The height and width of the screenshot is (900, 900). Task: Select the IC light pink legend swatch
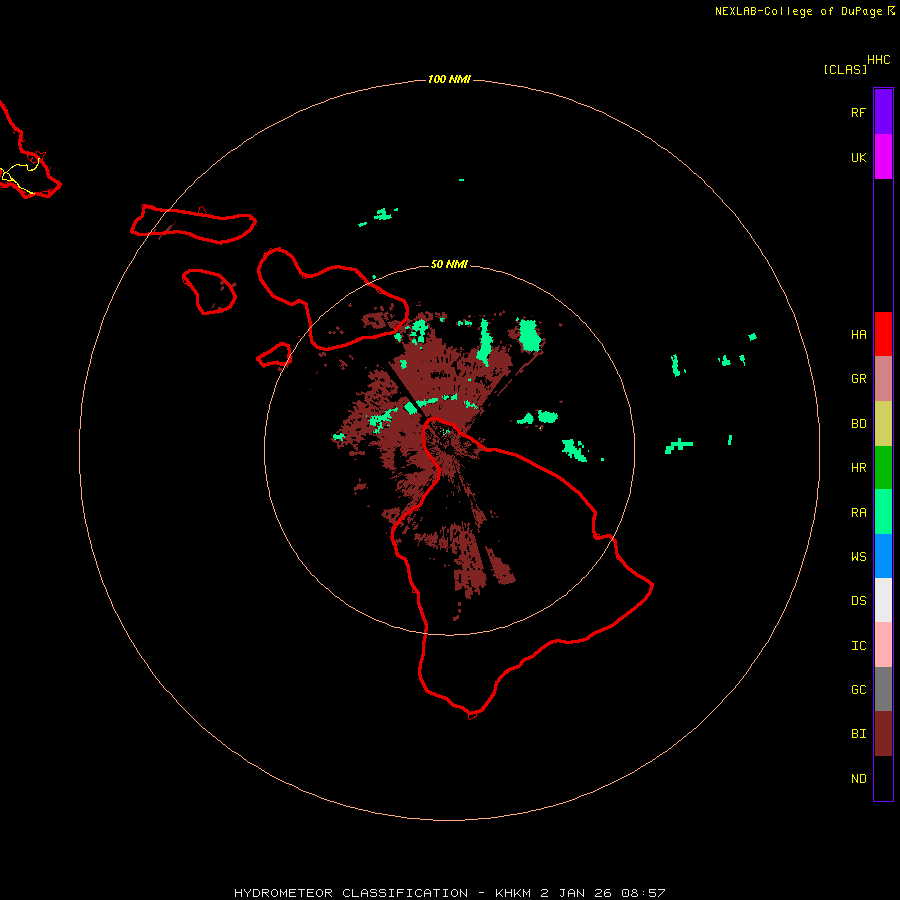883,645
